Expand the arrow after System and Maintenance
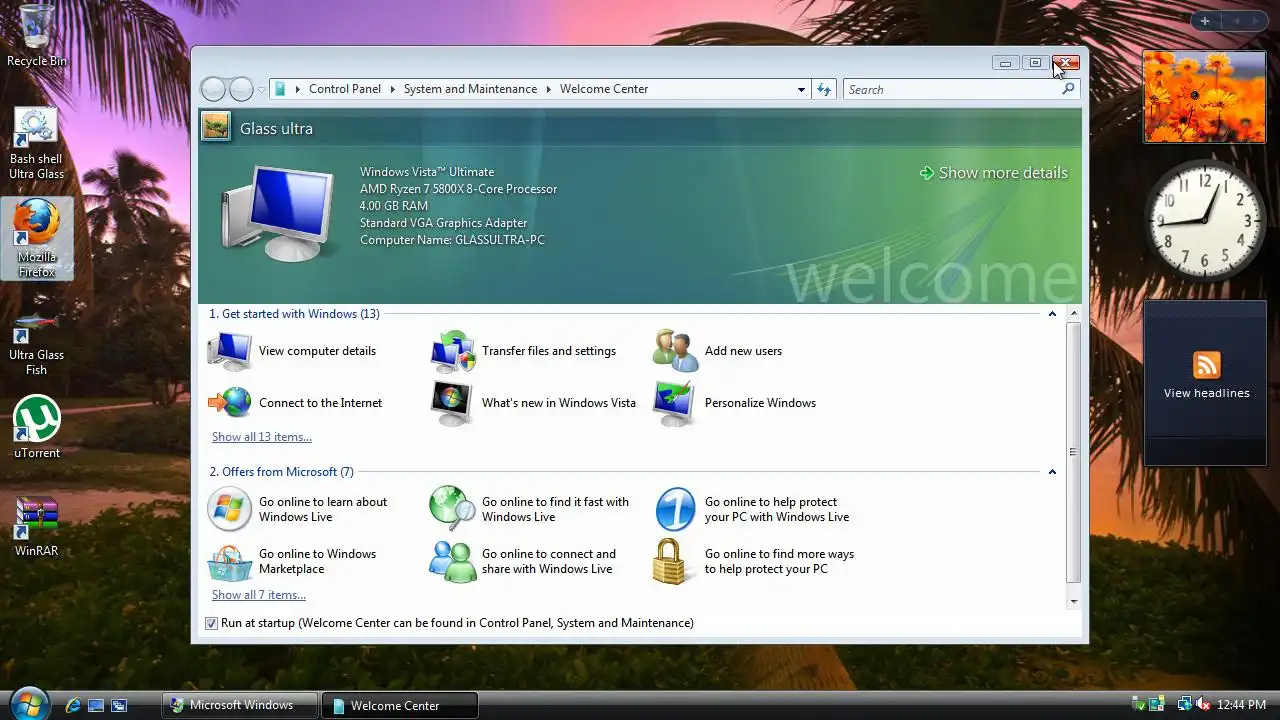The image size is (1280, 720). click(x=548, y=89)
